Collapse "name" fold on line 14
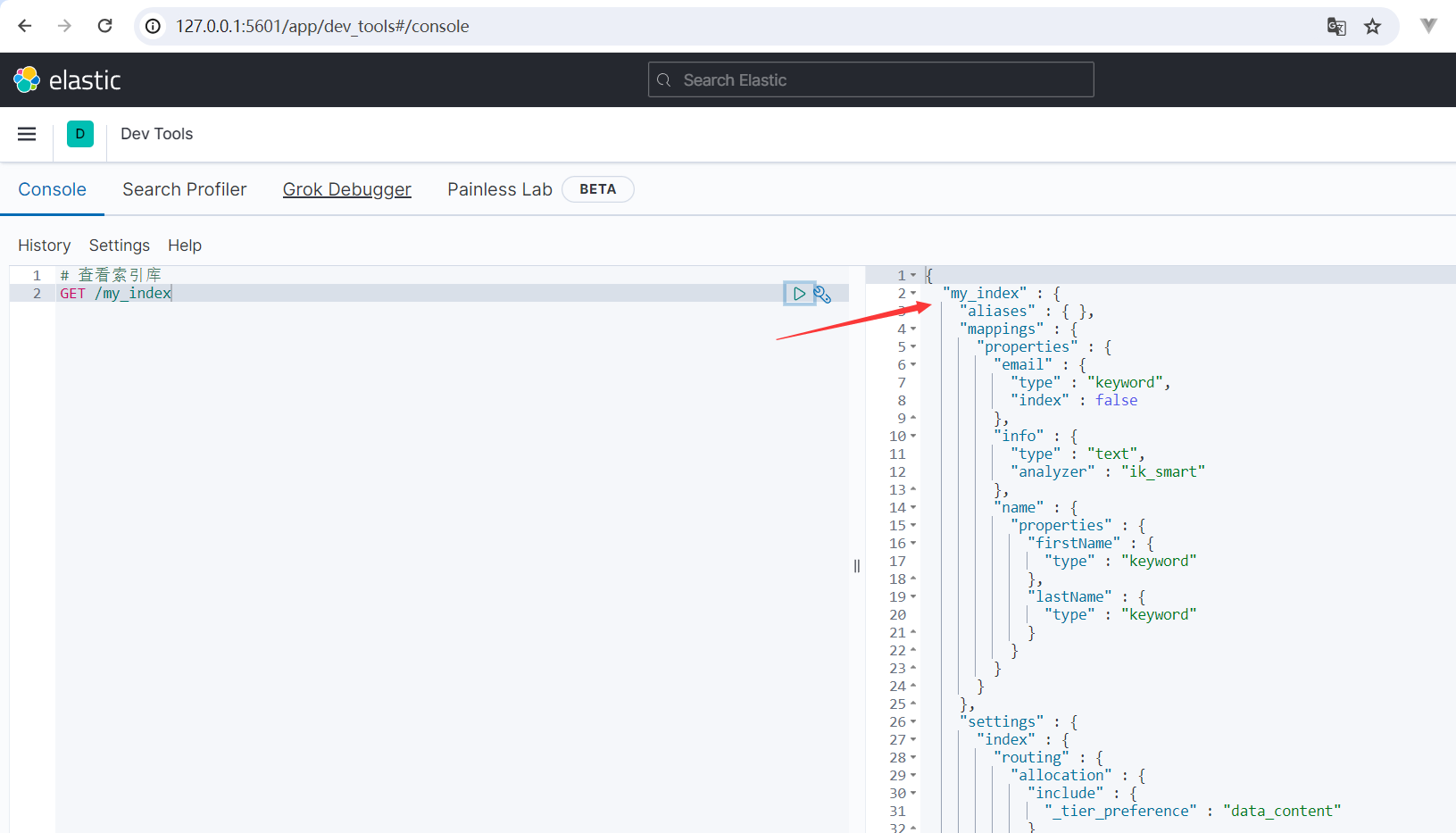This screenshot has width=1456, height=833. pos(913,508)
